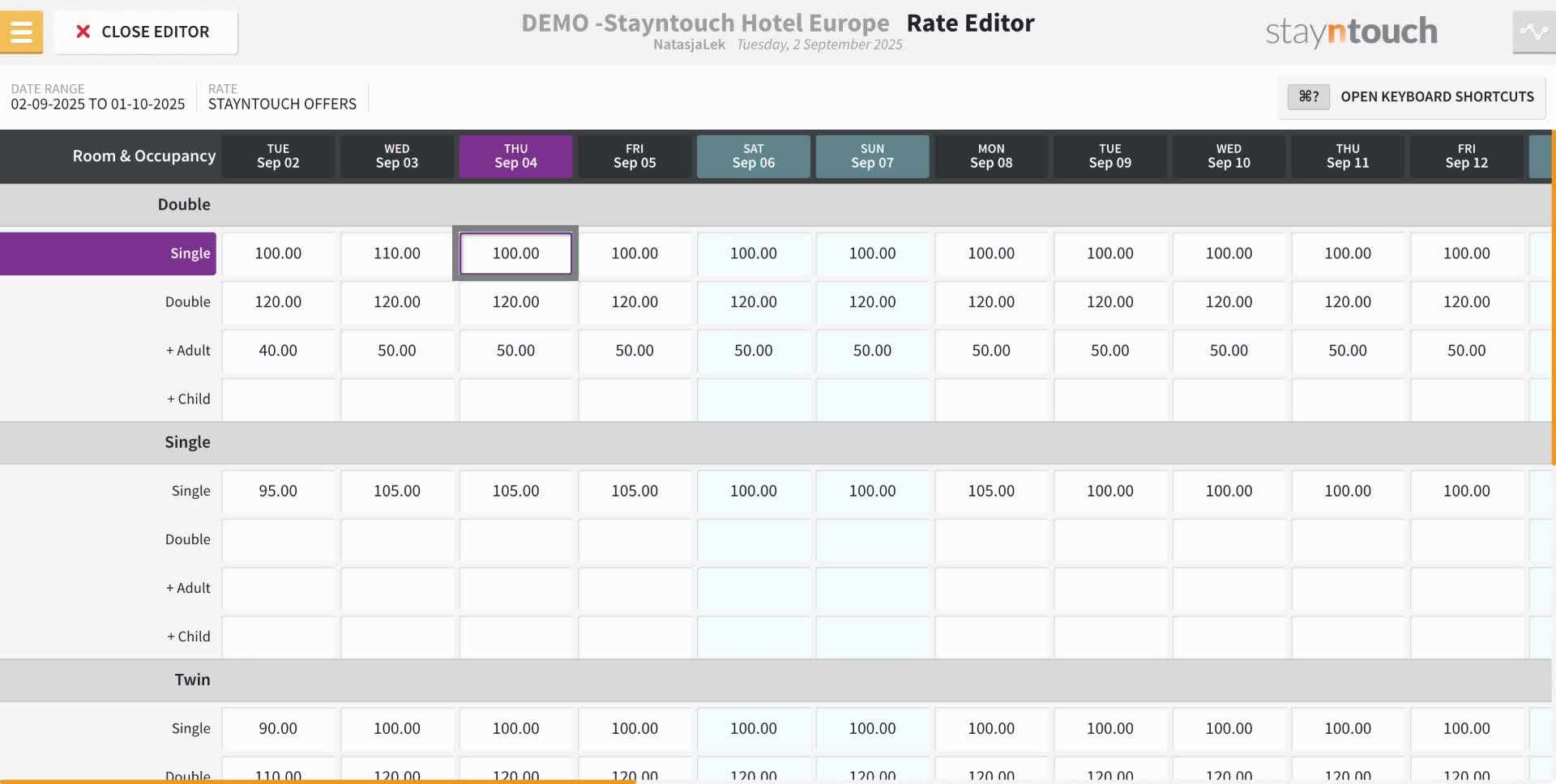The width and height of the screenshot is (1556, 784).
Task: Edit Double room Double rate 120.00 on Sep 02
Action: click(x=278, y=302)
